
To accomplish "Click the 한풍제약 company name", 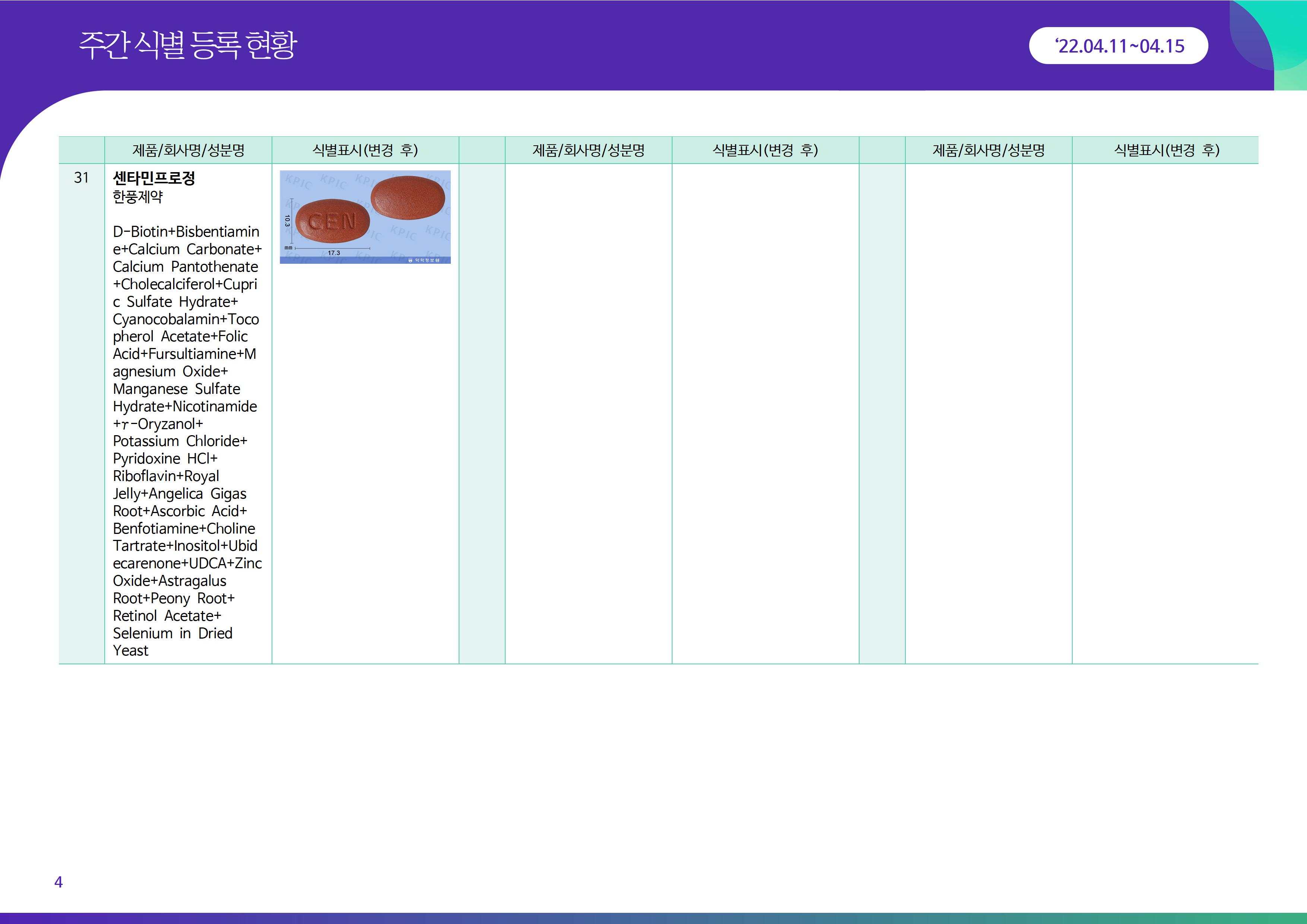I will tap(138, 197).
